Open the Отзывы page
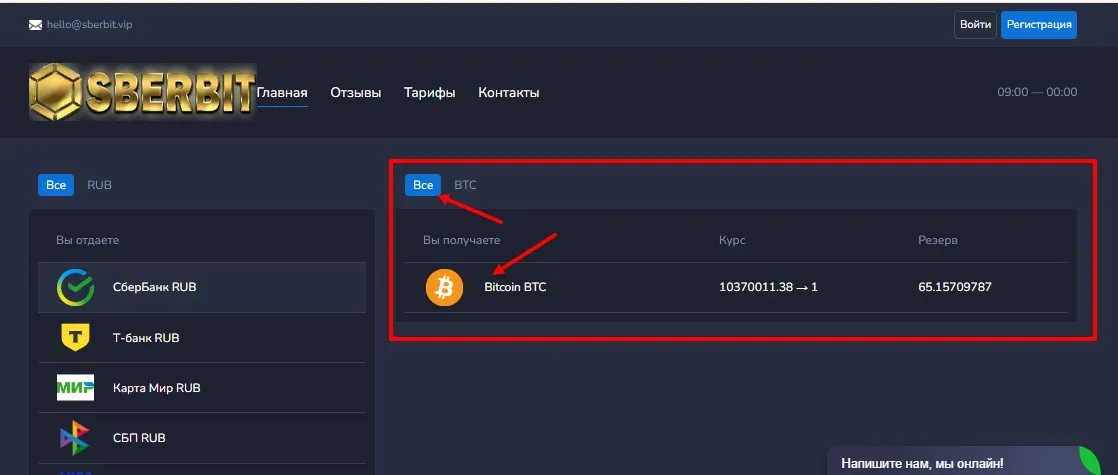The height and width of the screenshot is (475, 1118). click(x=356, y=93)
